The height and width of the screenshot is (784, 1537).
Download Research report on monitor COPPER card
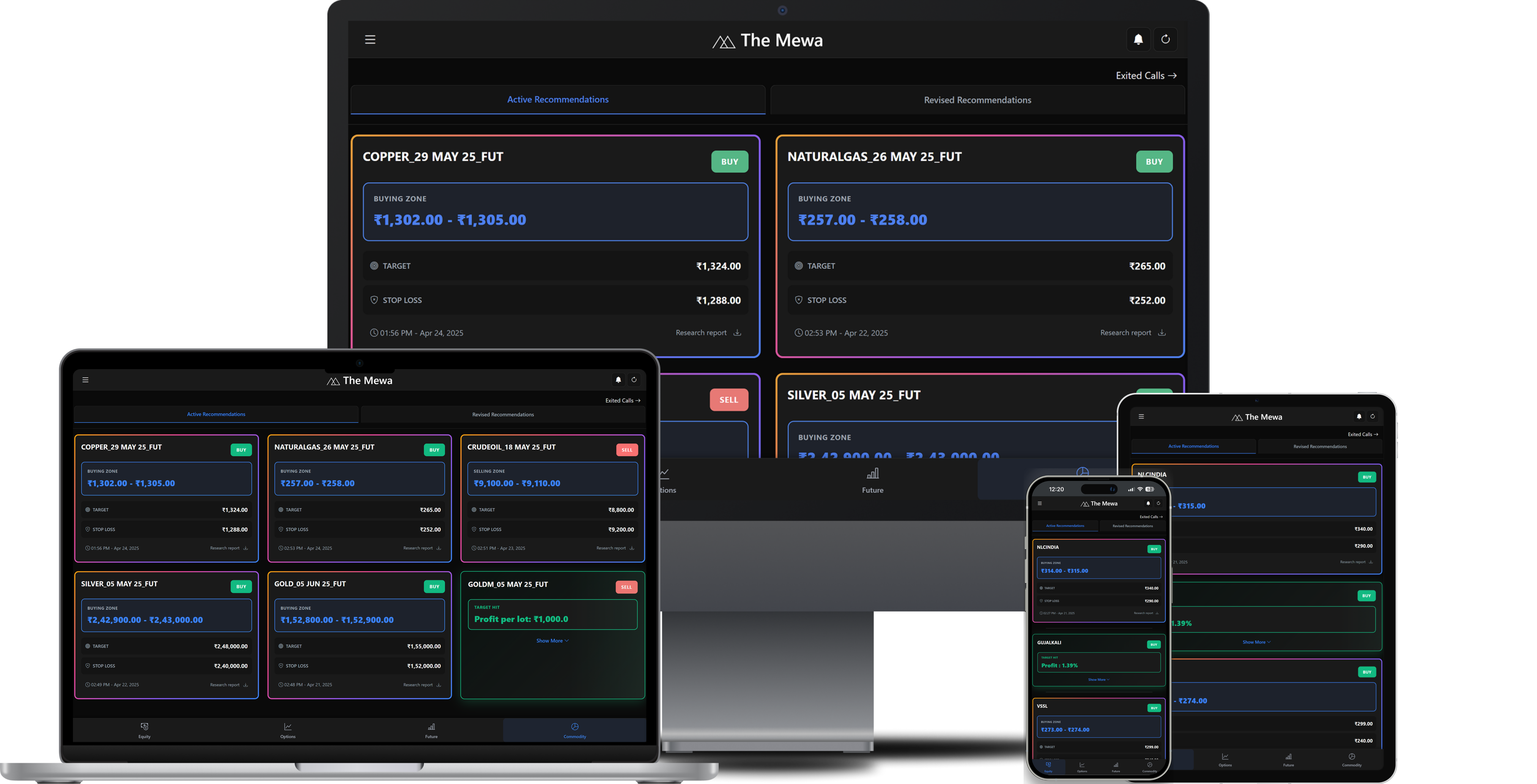point(708,332)
